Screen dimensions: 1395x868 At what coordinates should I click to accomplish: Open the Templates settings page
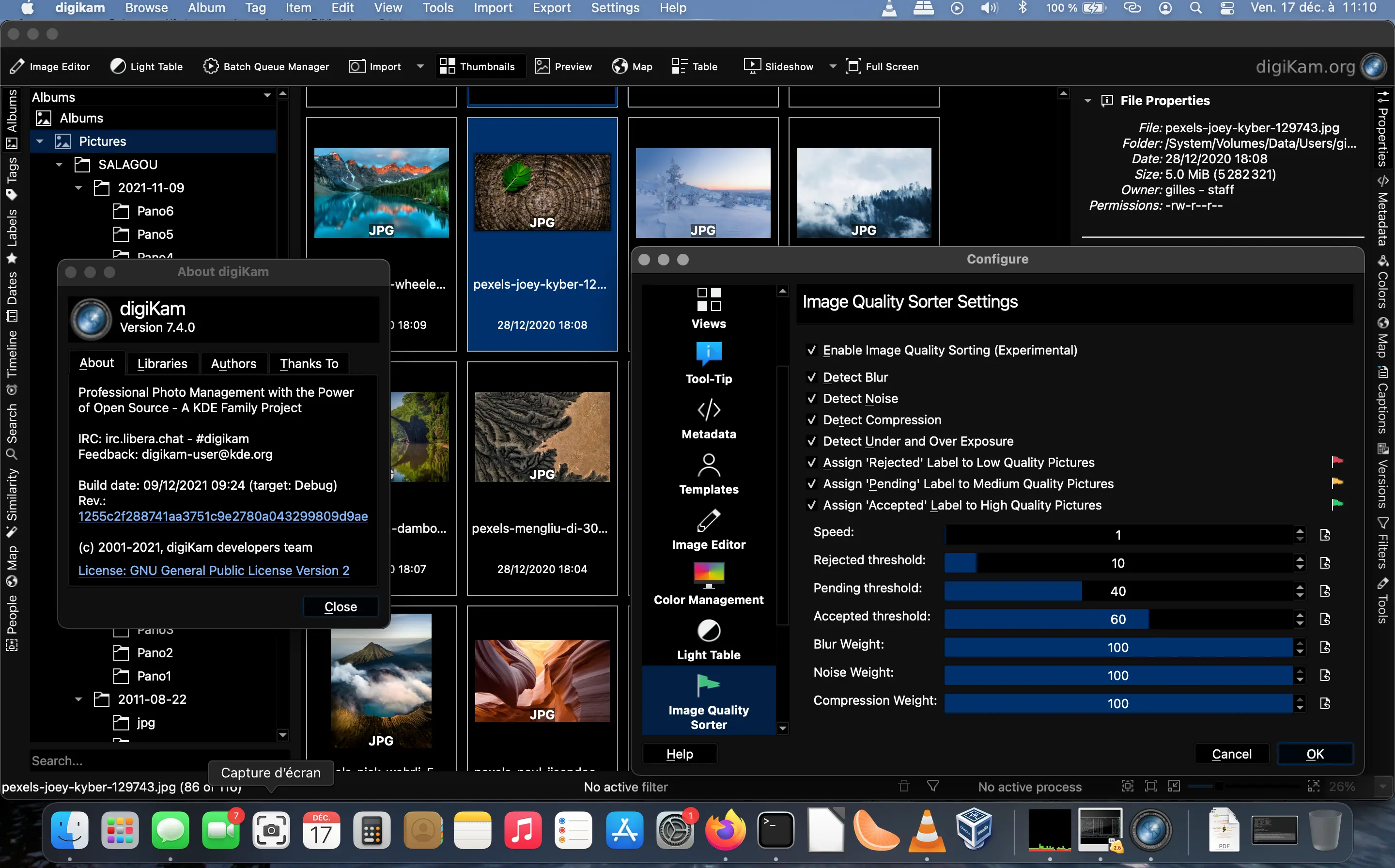709,473
